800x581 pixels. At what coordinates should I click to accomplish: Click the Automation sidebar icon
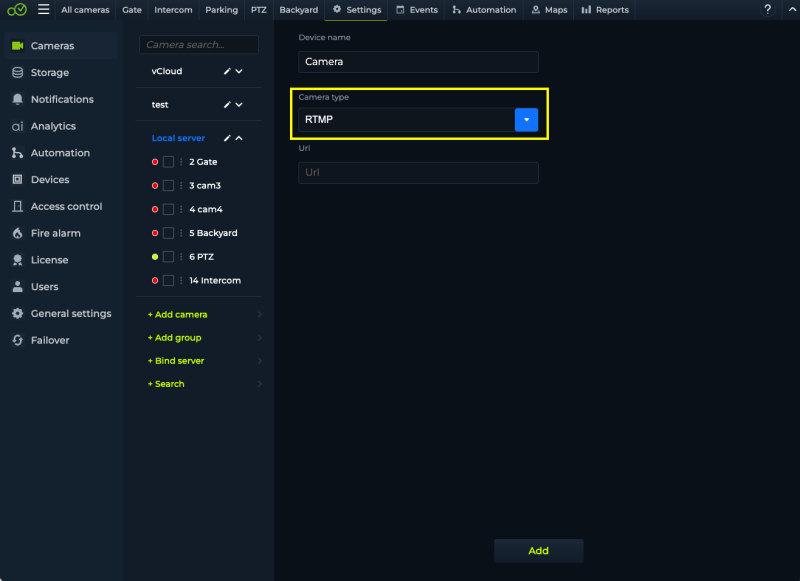pyautogui.click(x=17, y=153)
